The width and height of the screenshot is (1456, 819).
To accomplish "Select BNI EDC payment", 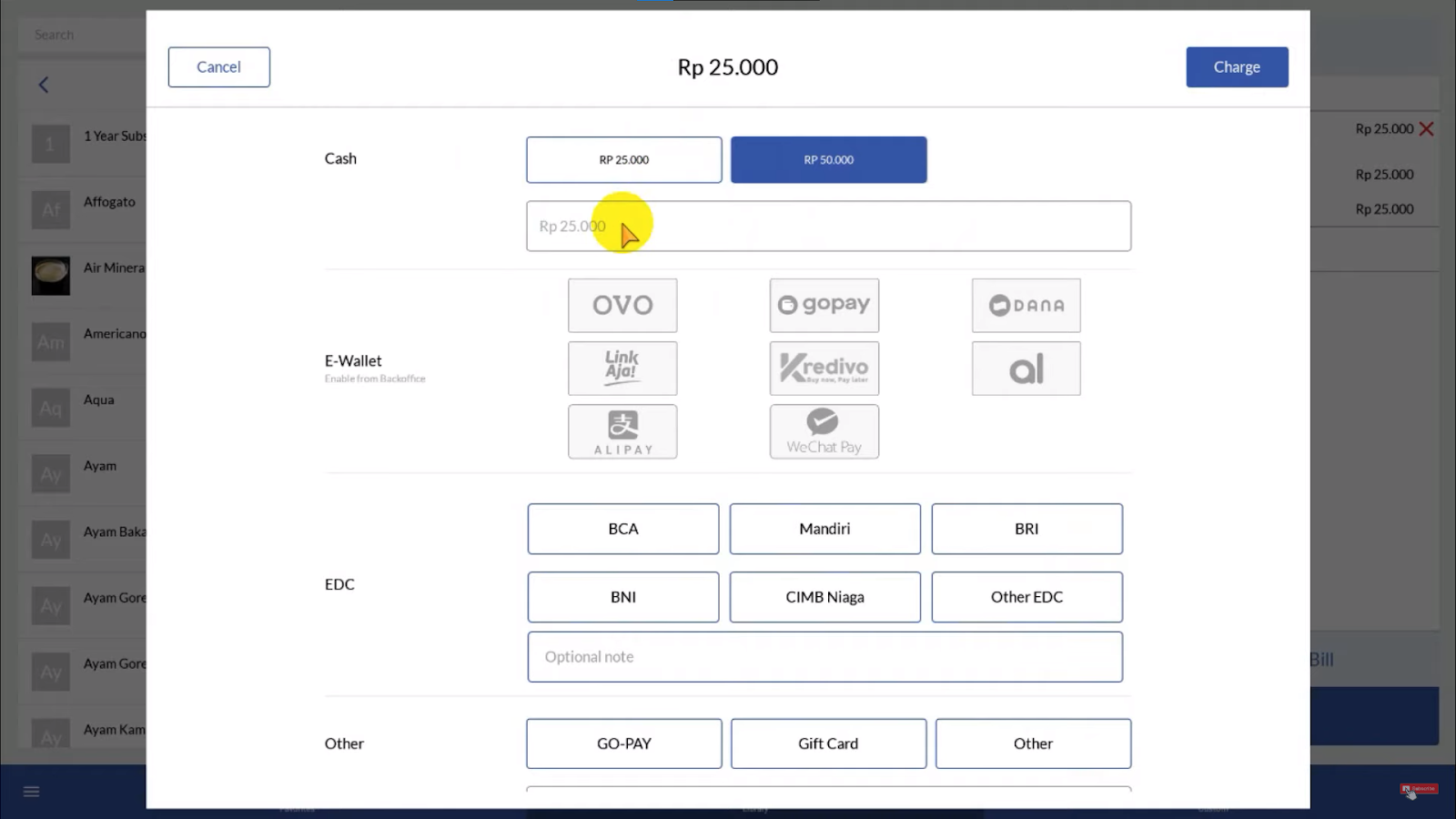I will (623, 597).
